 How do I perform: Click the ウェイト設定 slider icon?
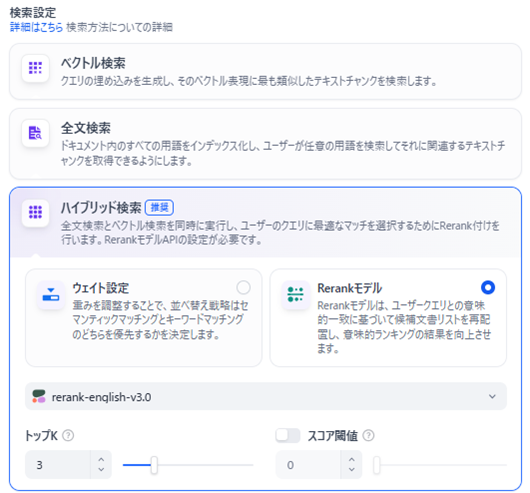point(51,295)
